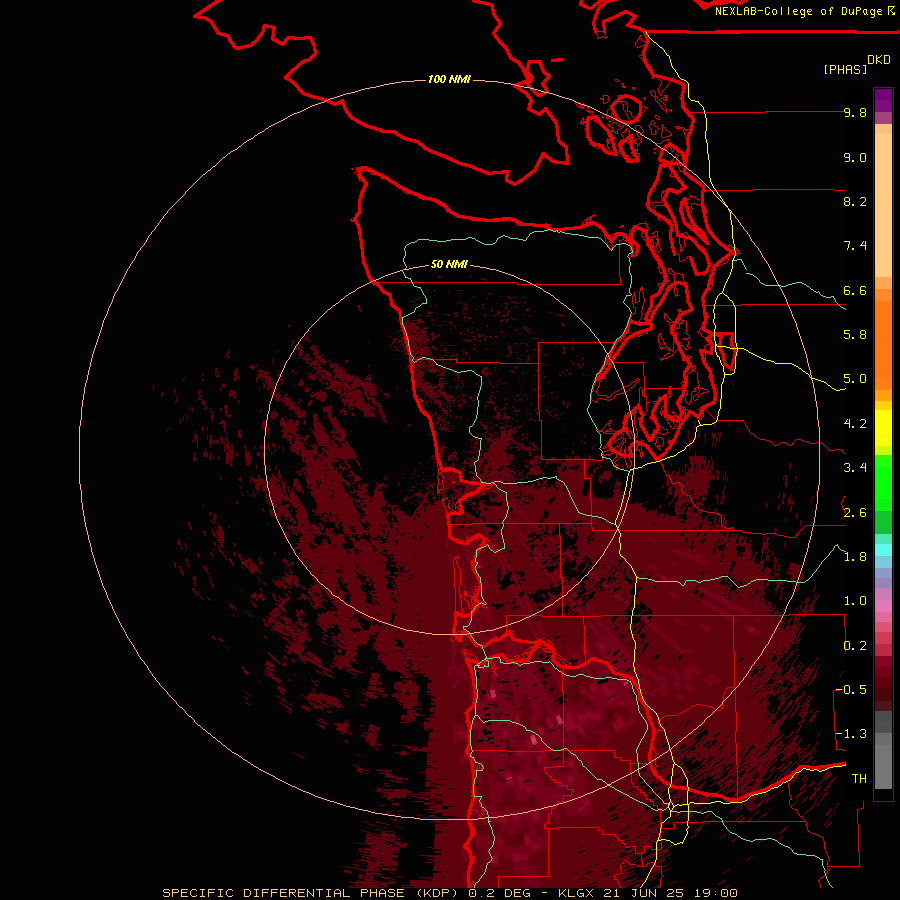Click the TH threshold label
The height and width of the screenshot is (900, 900).
(x=859, y=779)
